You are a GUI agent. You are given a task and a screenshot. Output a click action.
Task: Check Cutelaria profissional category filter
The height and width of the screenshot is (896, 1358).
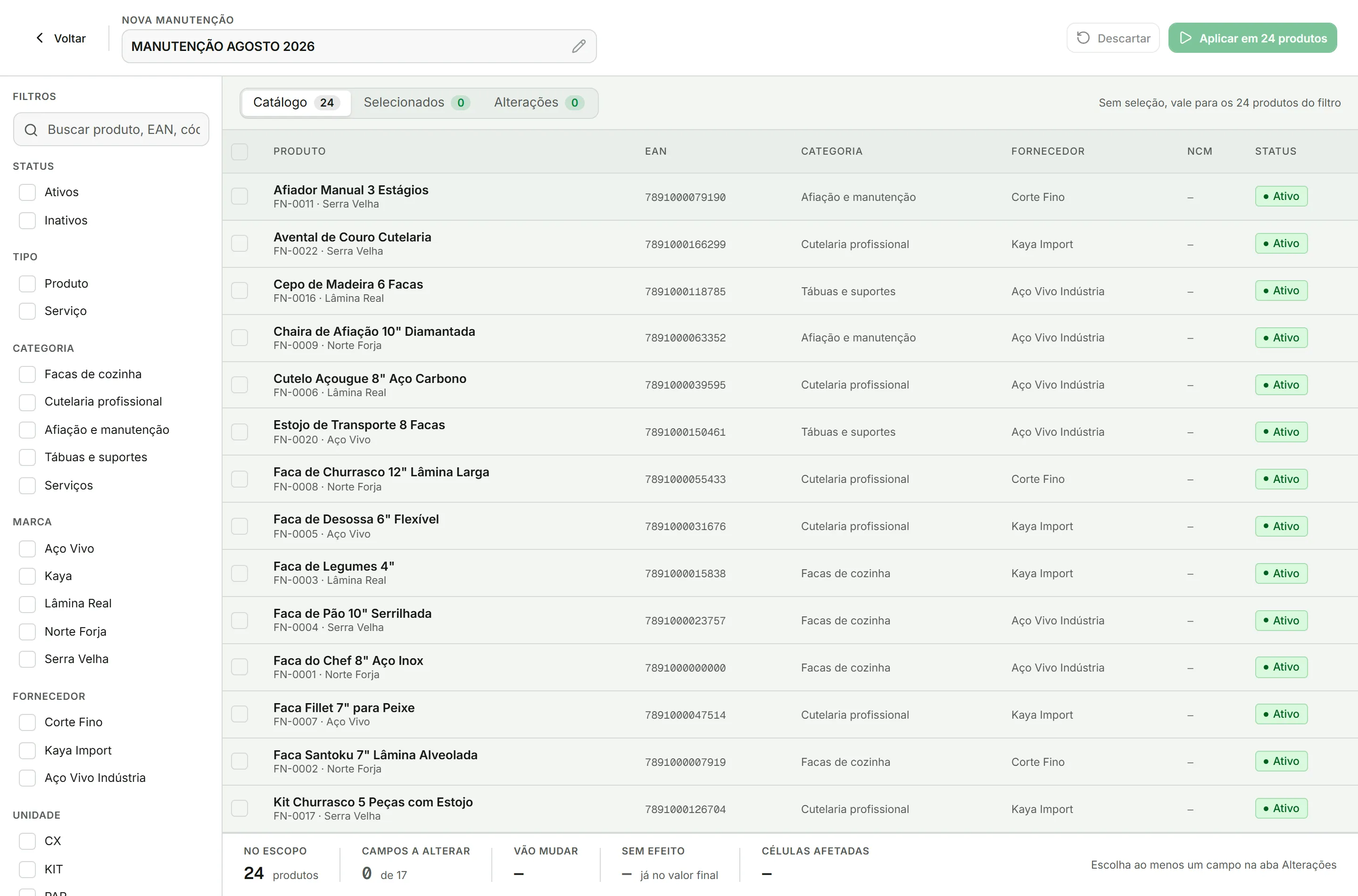[x=27, y=402]
